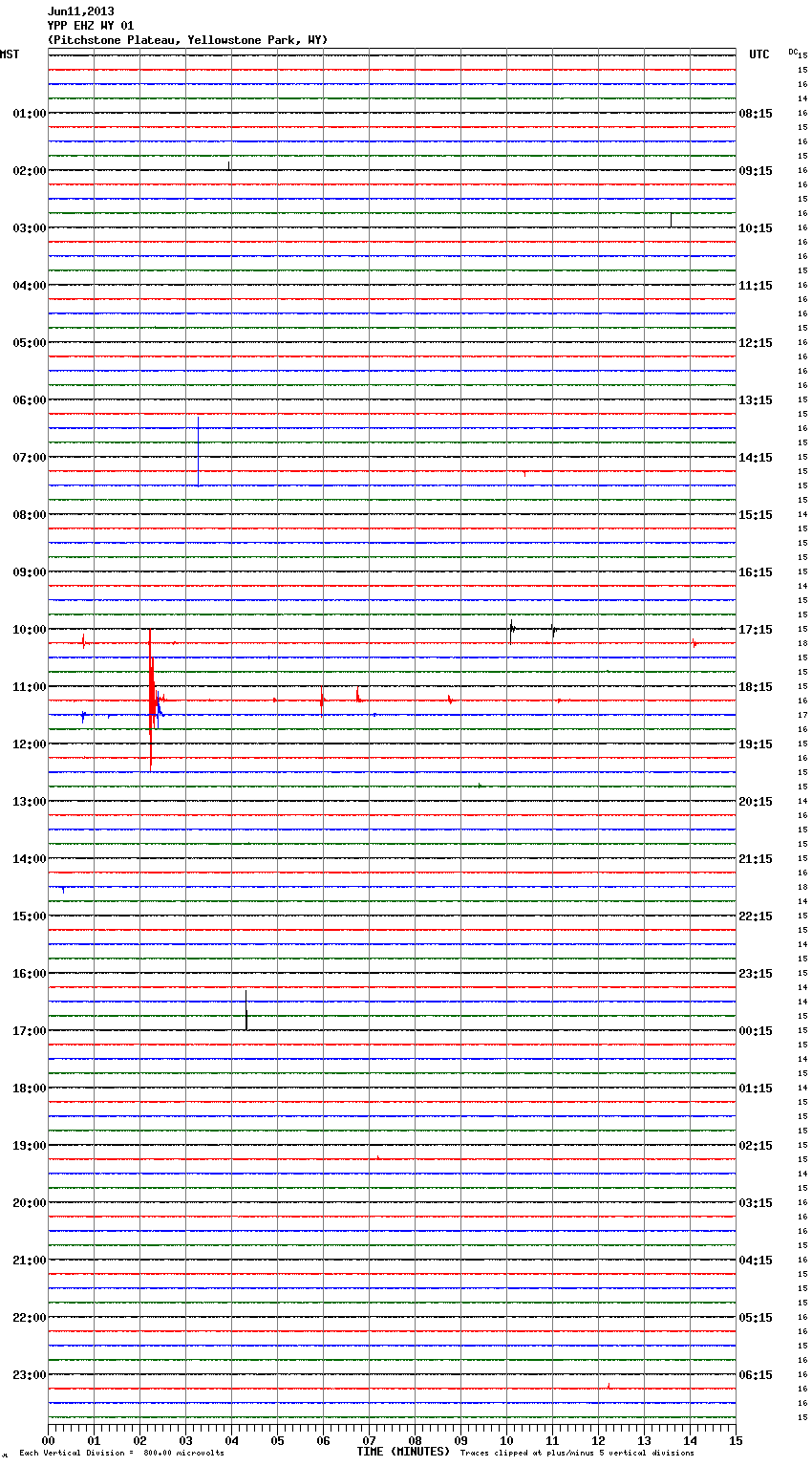Click the 12:15 UTC time label
This screenshot has width=812, height=1466.
[756, 343]
